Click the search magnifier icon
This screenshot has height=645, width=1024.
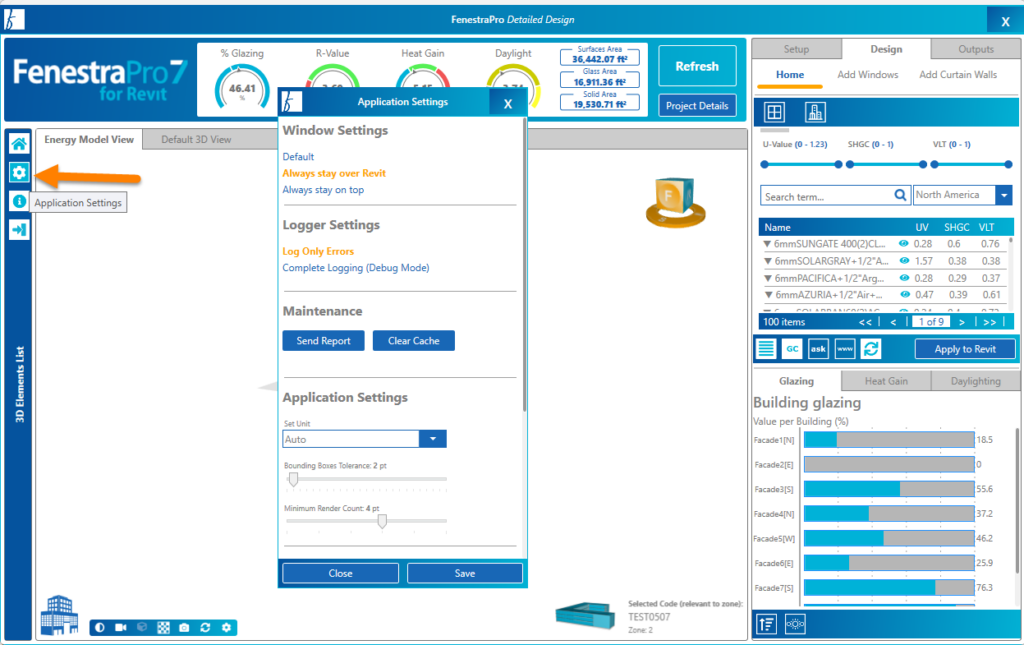[x=900, y=195]
